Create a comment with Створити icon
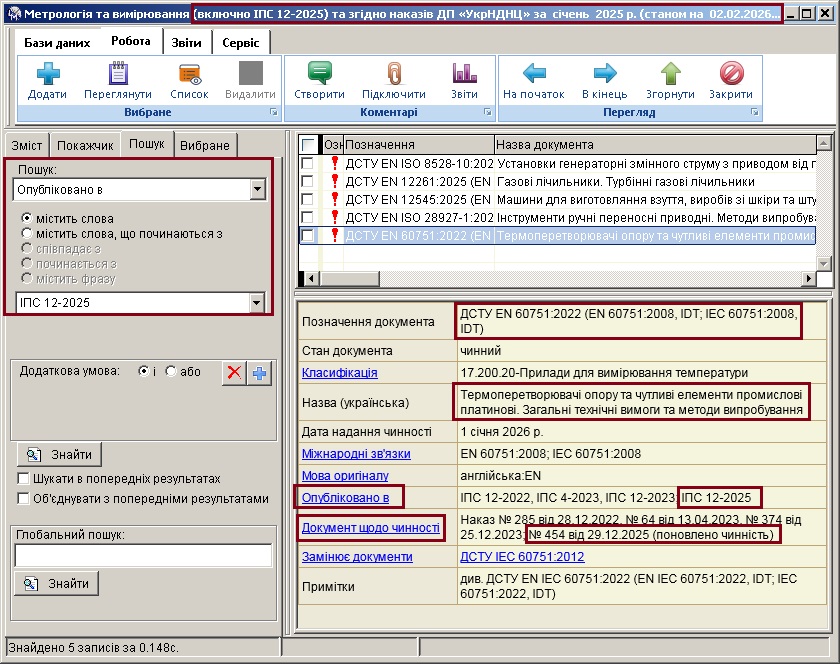This screenshot has width=840, height=664. click(319, 75)
